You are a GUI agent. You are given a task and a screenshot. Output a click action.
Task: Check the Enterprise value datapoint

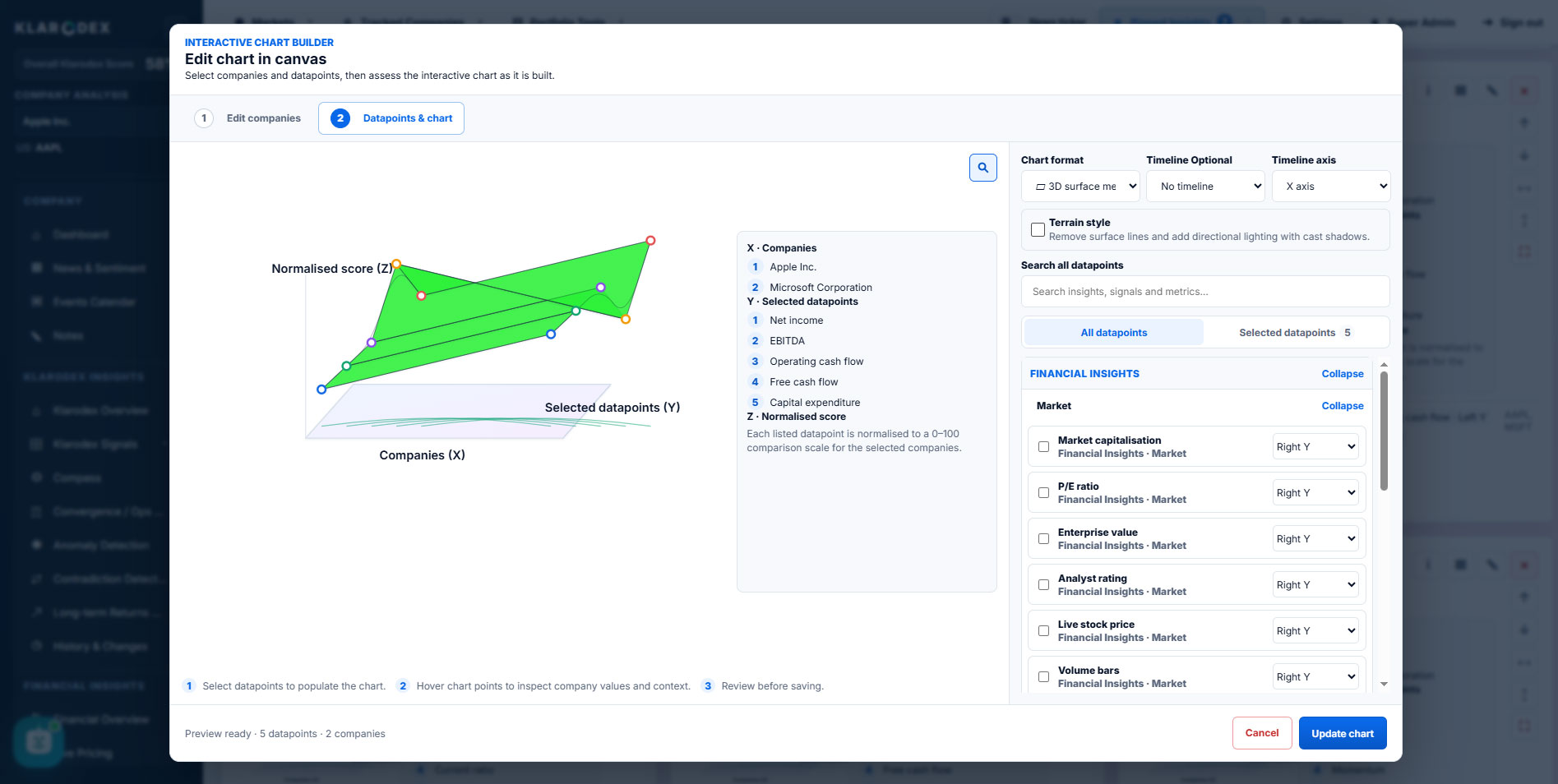(1043, 539)
